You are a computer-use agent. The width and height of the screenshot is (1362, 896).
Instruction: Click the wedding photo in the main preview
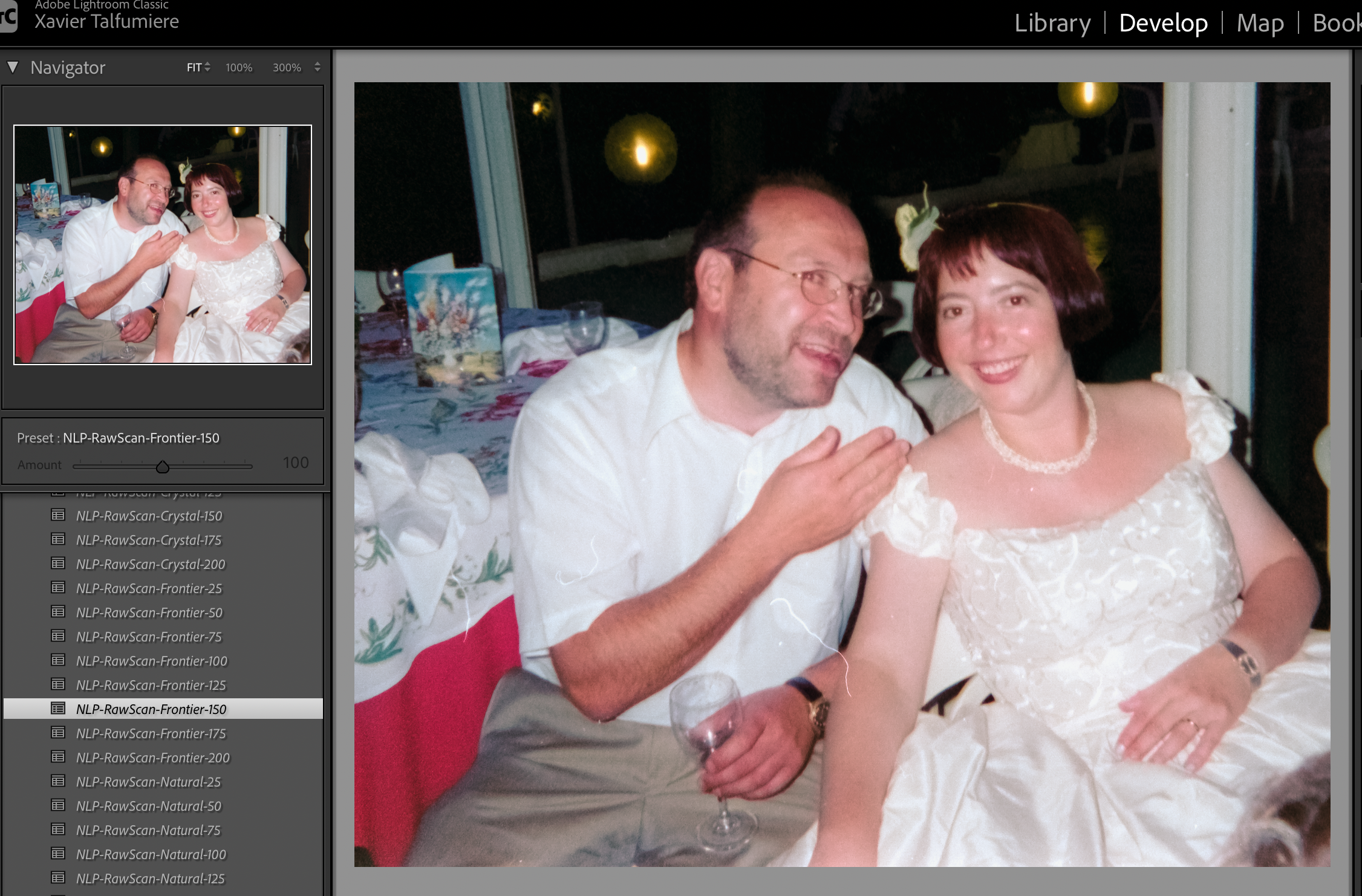(x=842, y=475)
